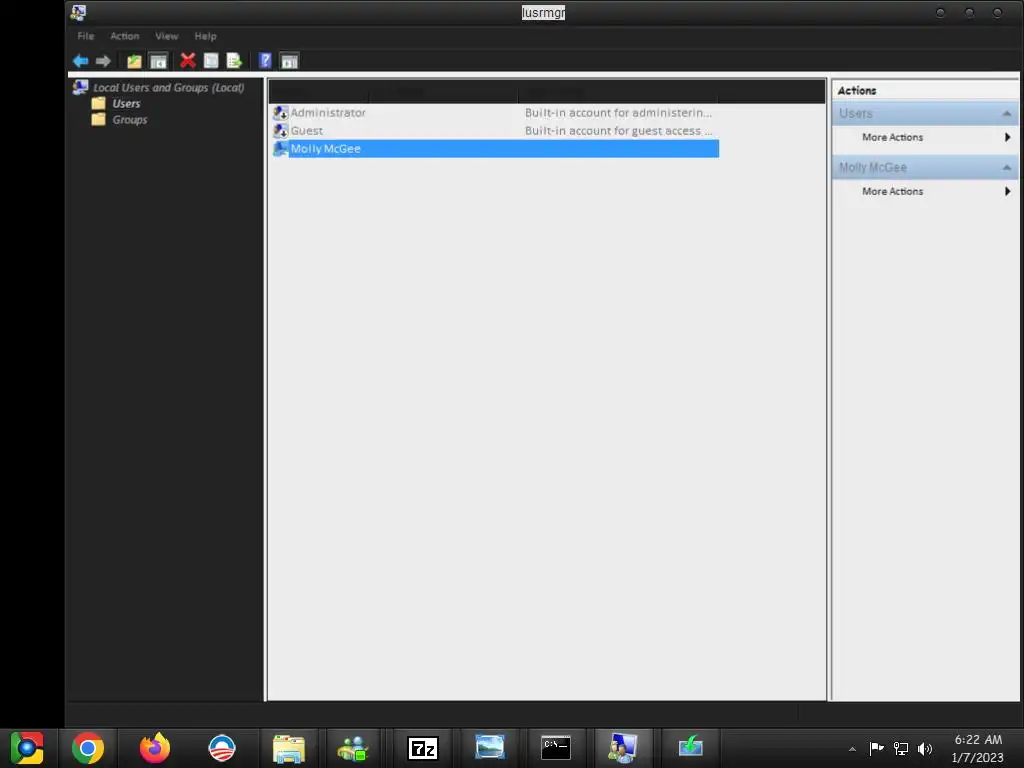Image resolution: width=1024 pixels, height=768 pixels.
Task: Open the File menu
Action: pos(86,36)
